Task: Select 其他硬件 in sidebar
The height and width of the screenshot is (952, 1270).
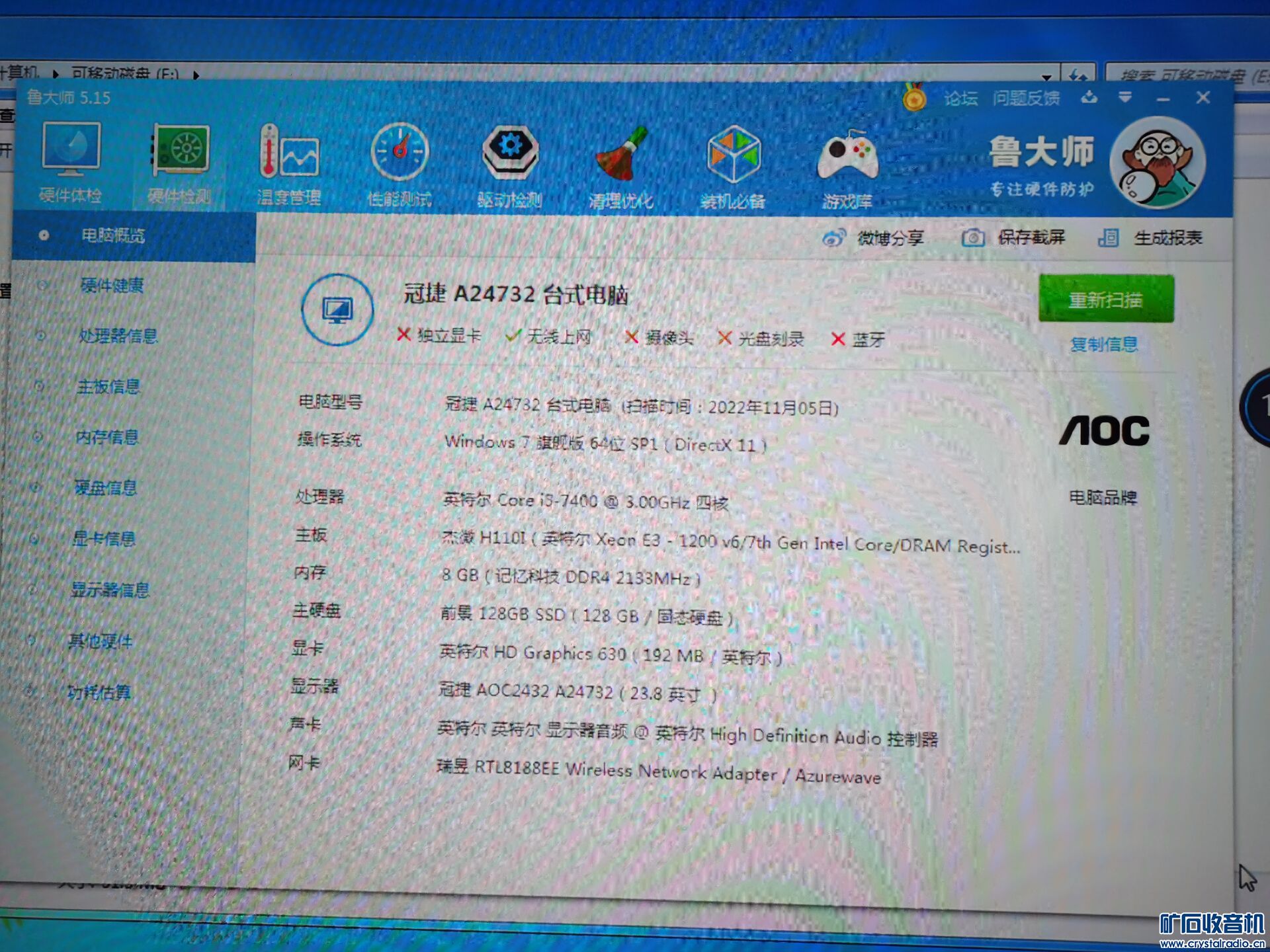Action: point(100,641)
